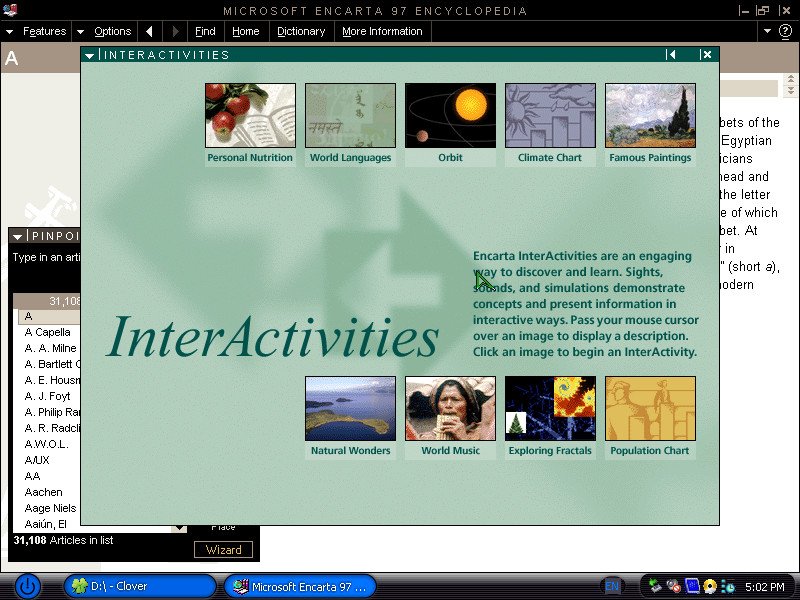Open the InterActivities panel dropdown arrow
The width and height of the screenshot is (800, 600).
[x=90, y=55]
